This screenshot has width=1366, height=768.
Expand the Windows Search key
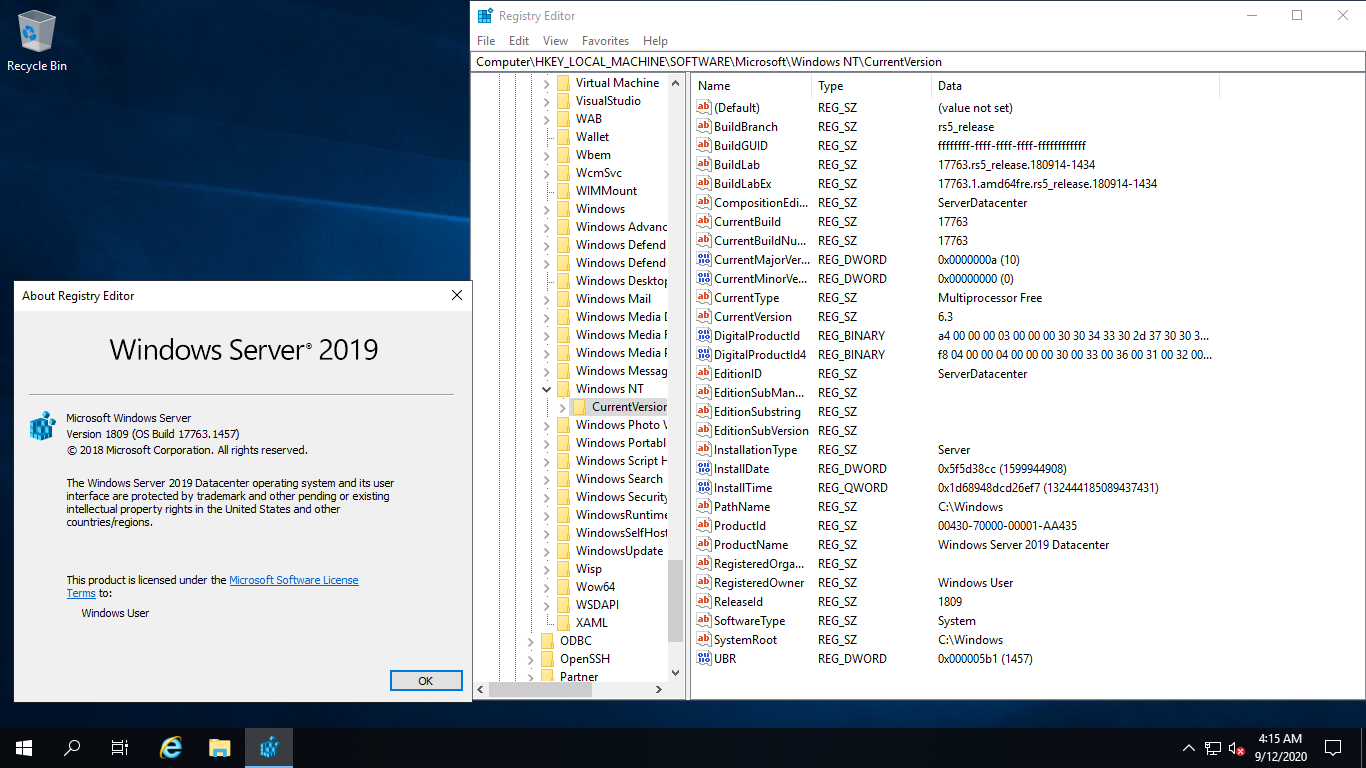[546, 479]
